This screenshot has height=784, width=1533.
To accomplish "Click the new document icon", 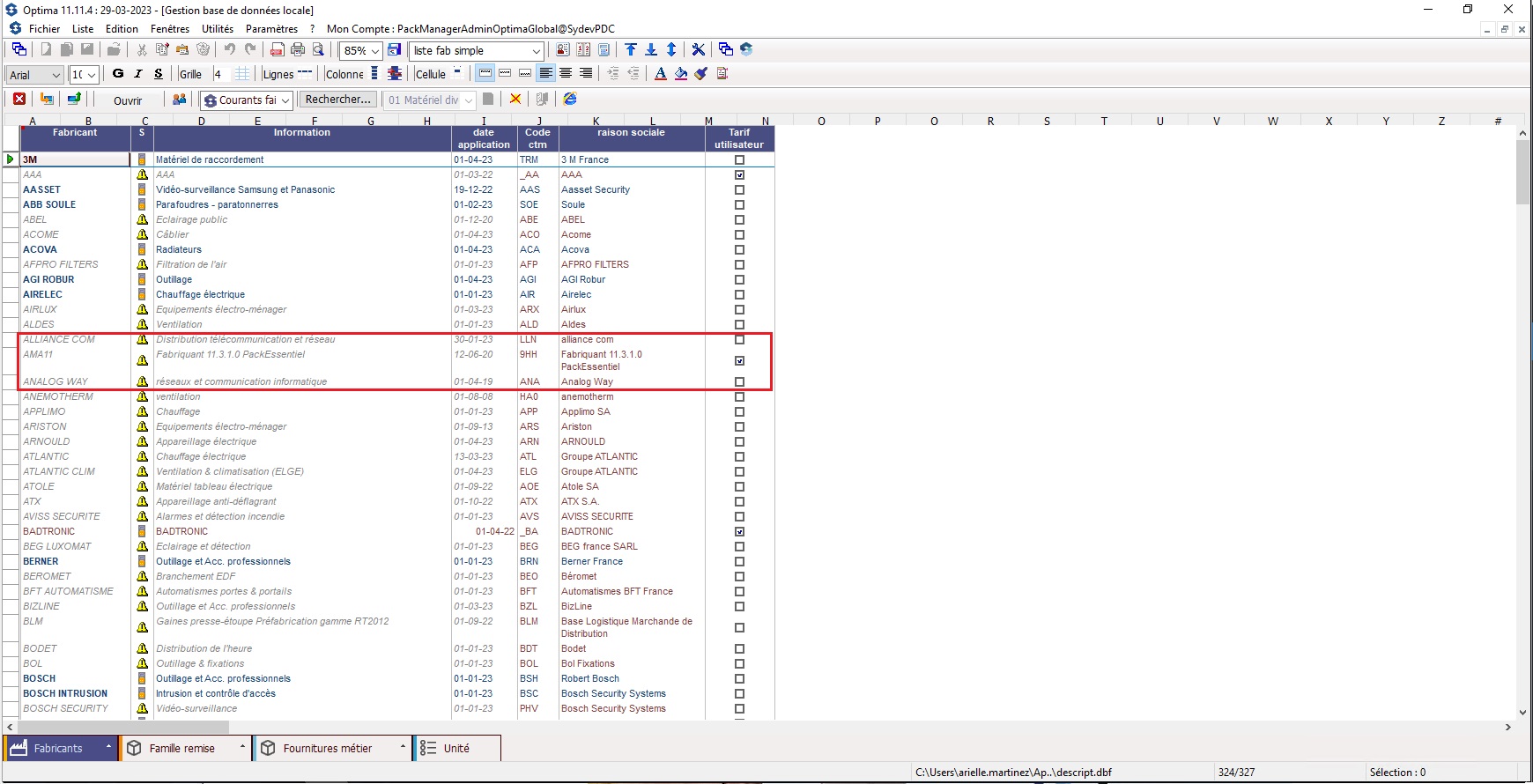I will click(x=46, y=49).
